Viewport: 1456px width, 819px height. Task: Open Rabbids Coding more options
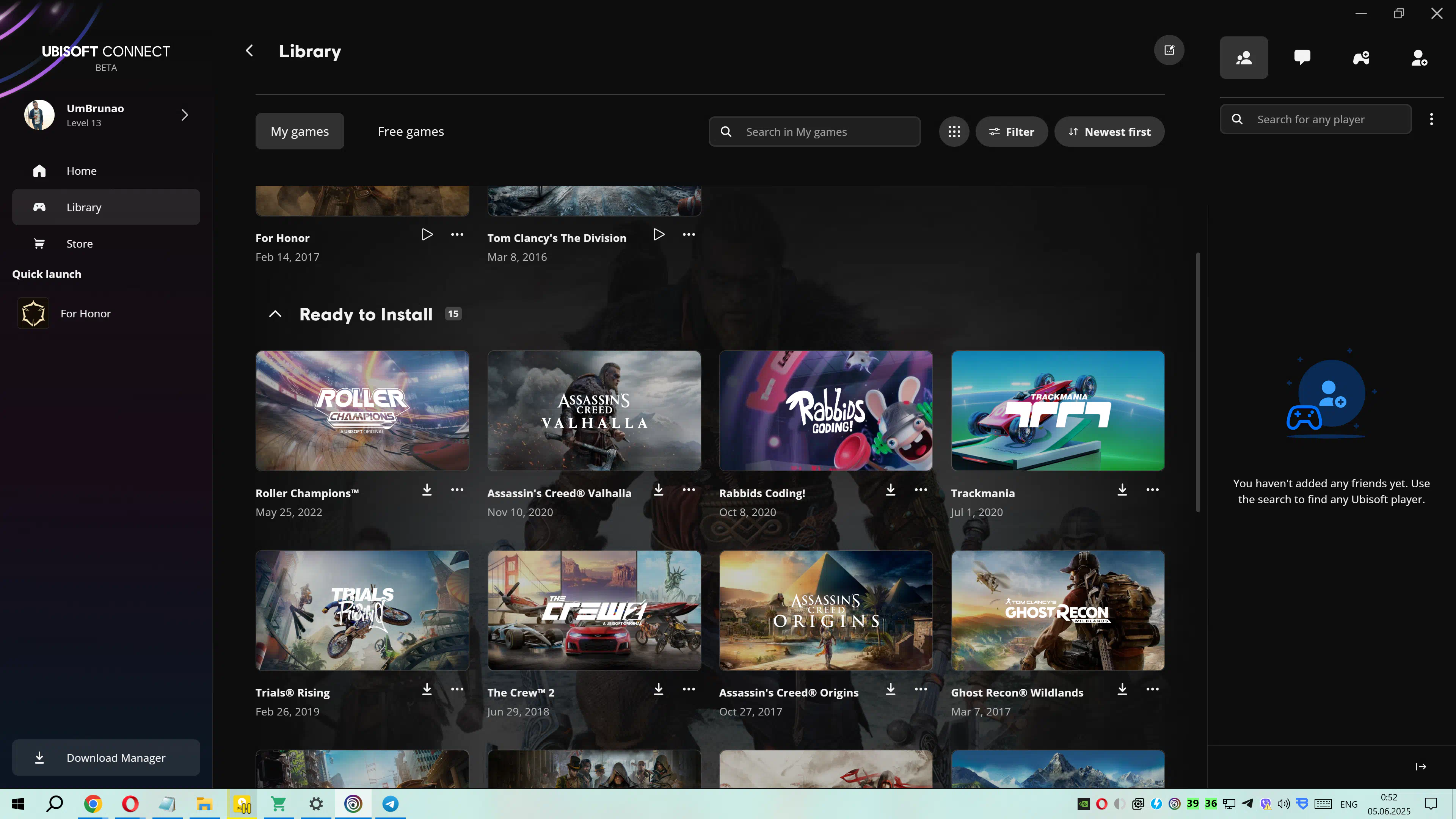(x=921, y=490)
